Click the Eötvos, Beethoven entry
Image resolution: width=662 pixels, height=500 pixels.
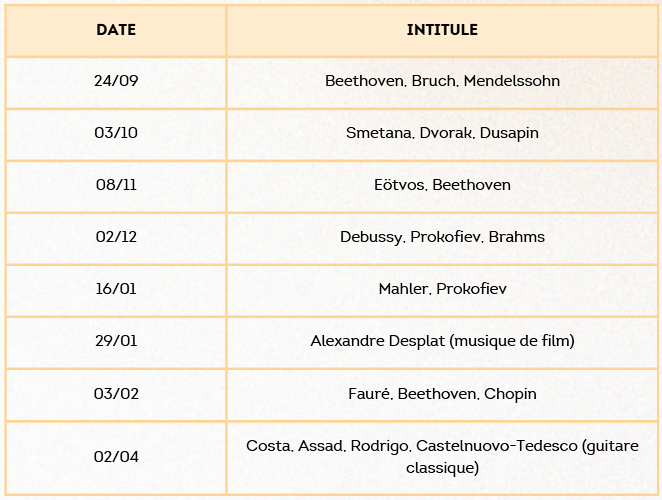442,185
